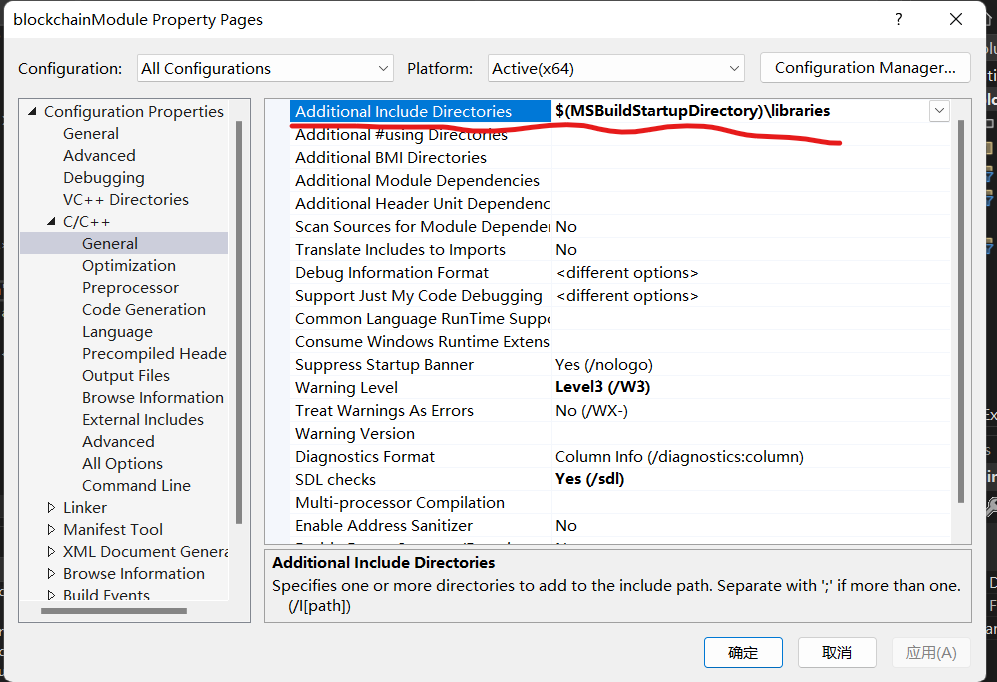The width and height of the screenshot is (997, 682).
Task: Select the Output Files page
Action: 126,376
